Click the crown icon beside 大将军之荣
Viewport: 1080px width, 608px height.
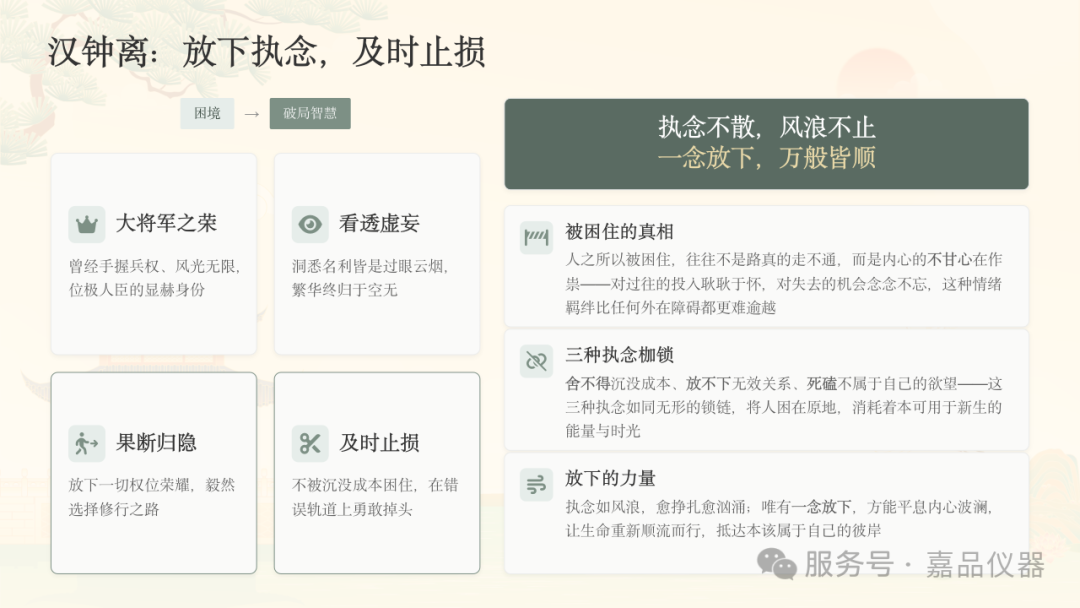click(87, 224)
